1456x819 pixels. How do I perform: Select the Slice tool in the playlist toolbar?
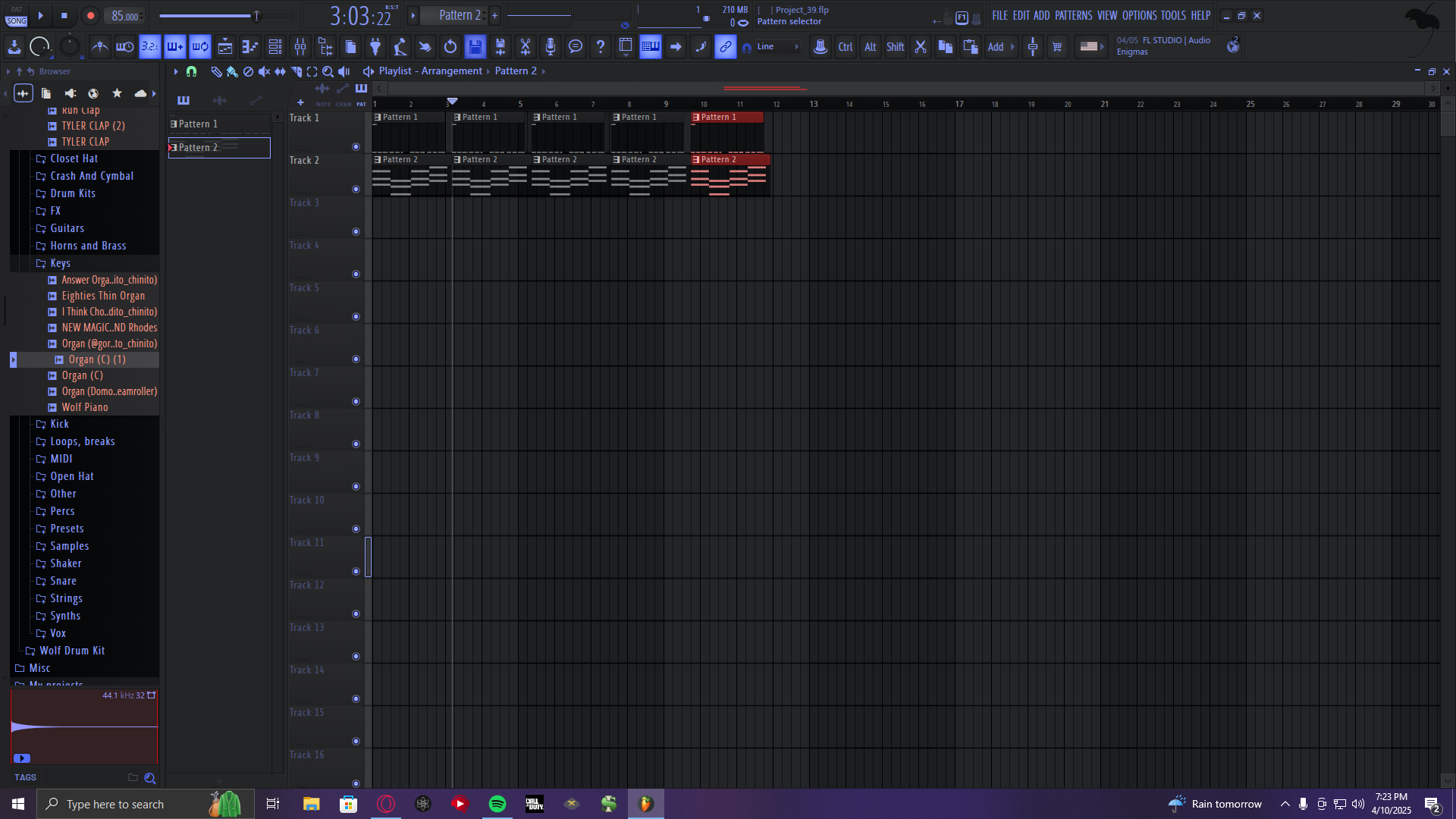pos(296,71)
